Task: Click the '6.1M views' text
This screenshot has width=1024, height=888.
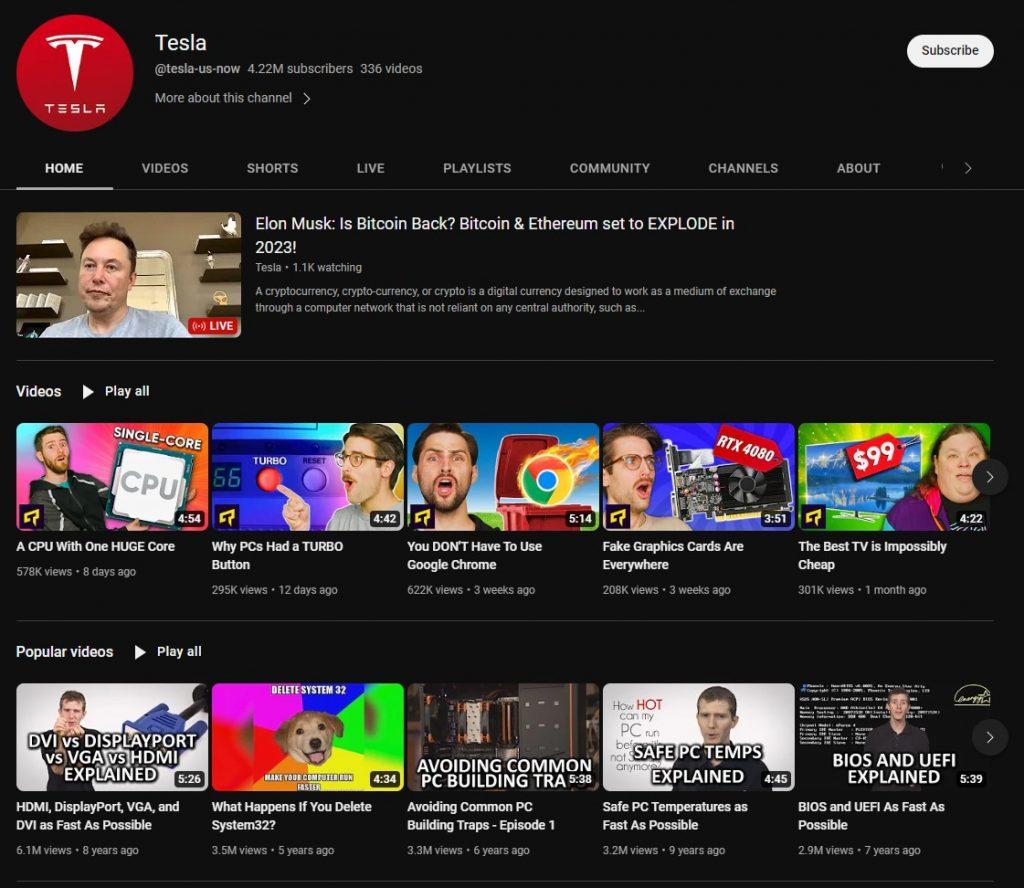Action: click(x=44, y=850)
